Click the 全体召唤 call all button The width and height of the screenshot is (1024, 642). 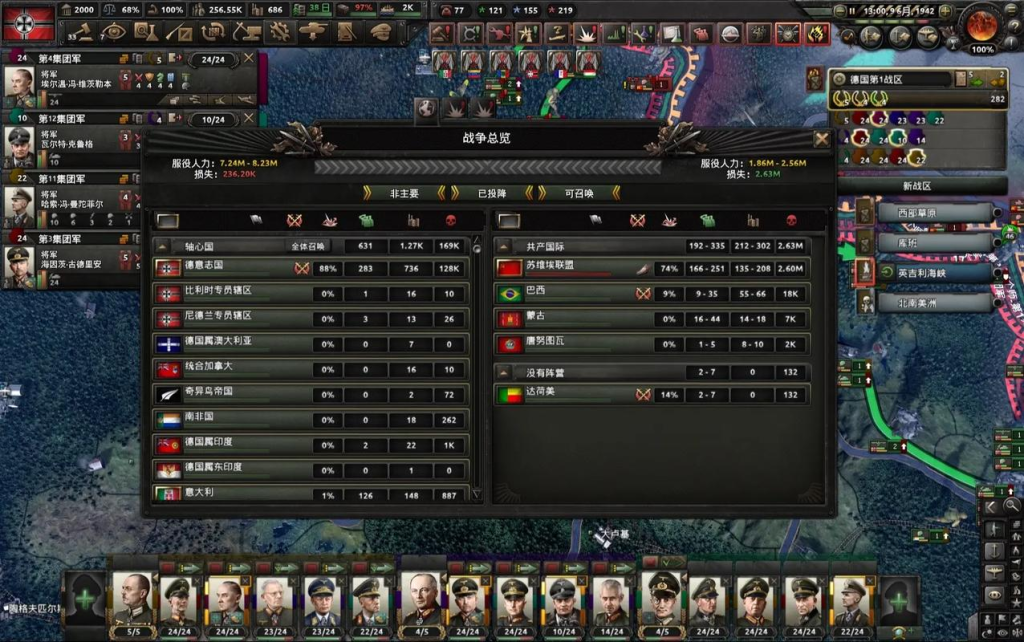[308, 246]
